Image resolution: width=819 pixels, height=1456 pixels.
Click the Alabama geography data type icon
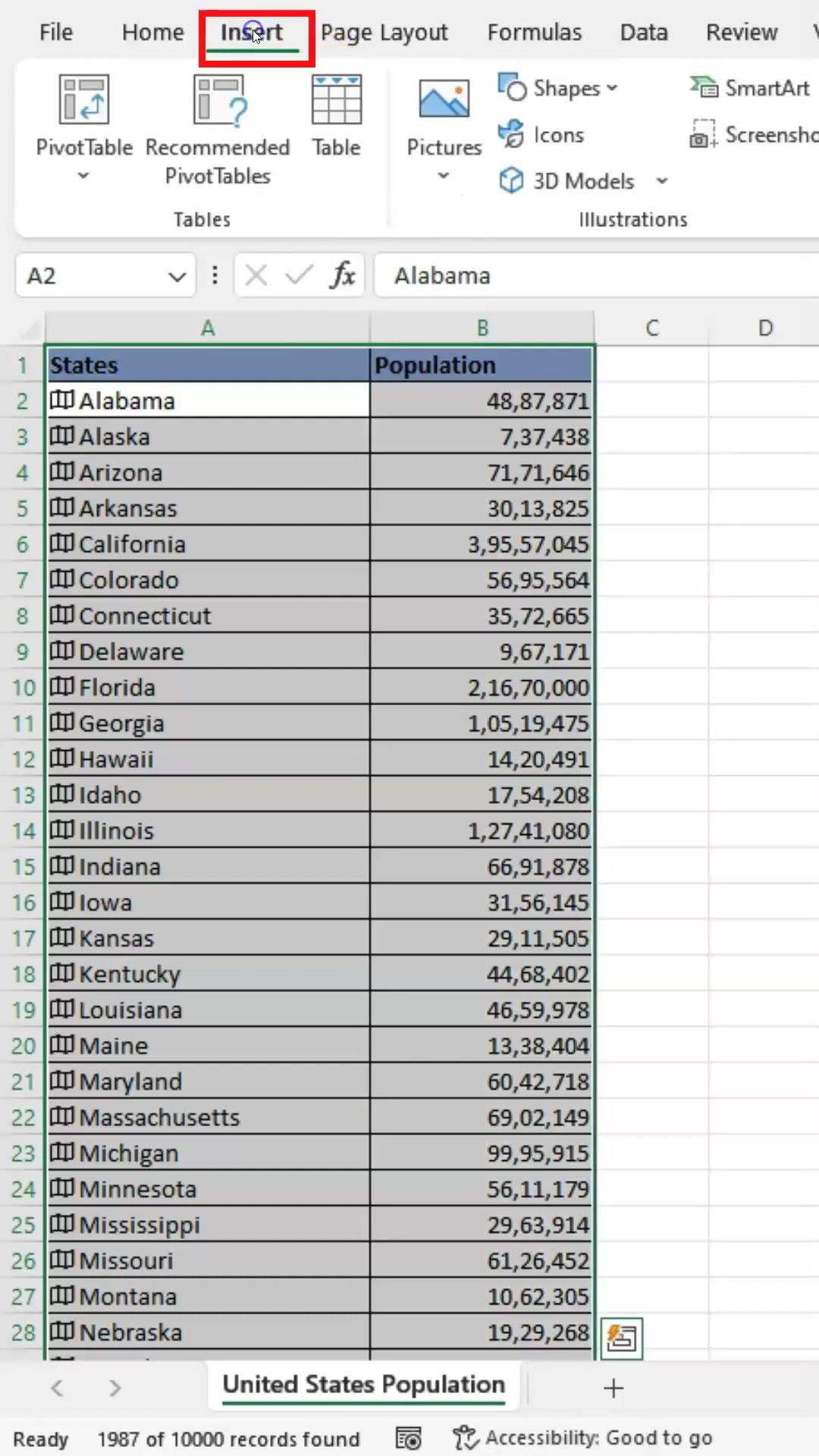[x=62, y=400]
